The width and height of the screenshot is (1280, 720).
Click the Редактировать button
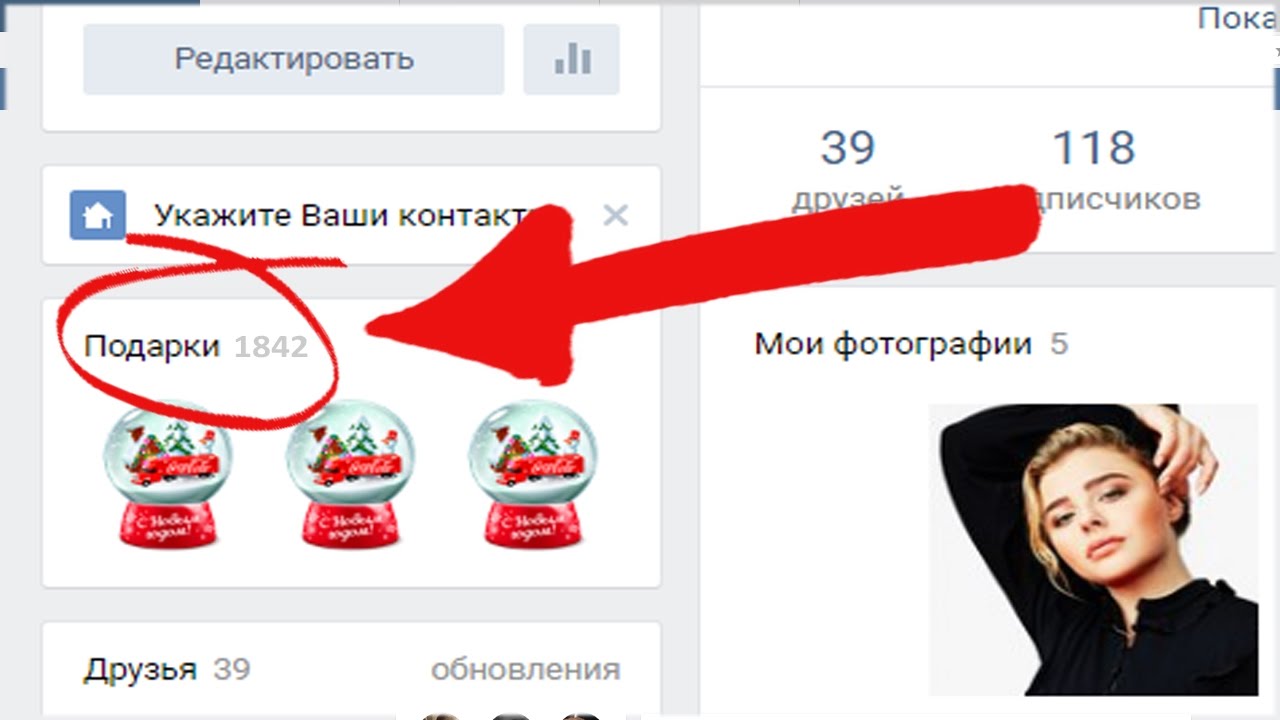pyautogui.click(x=293, y=59)
